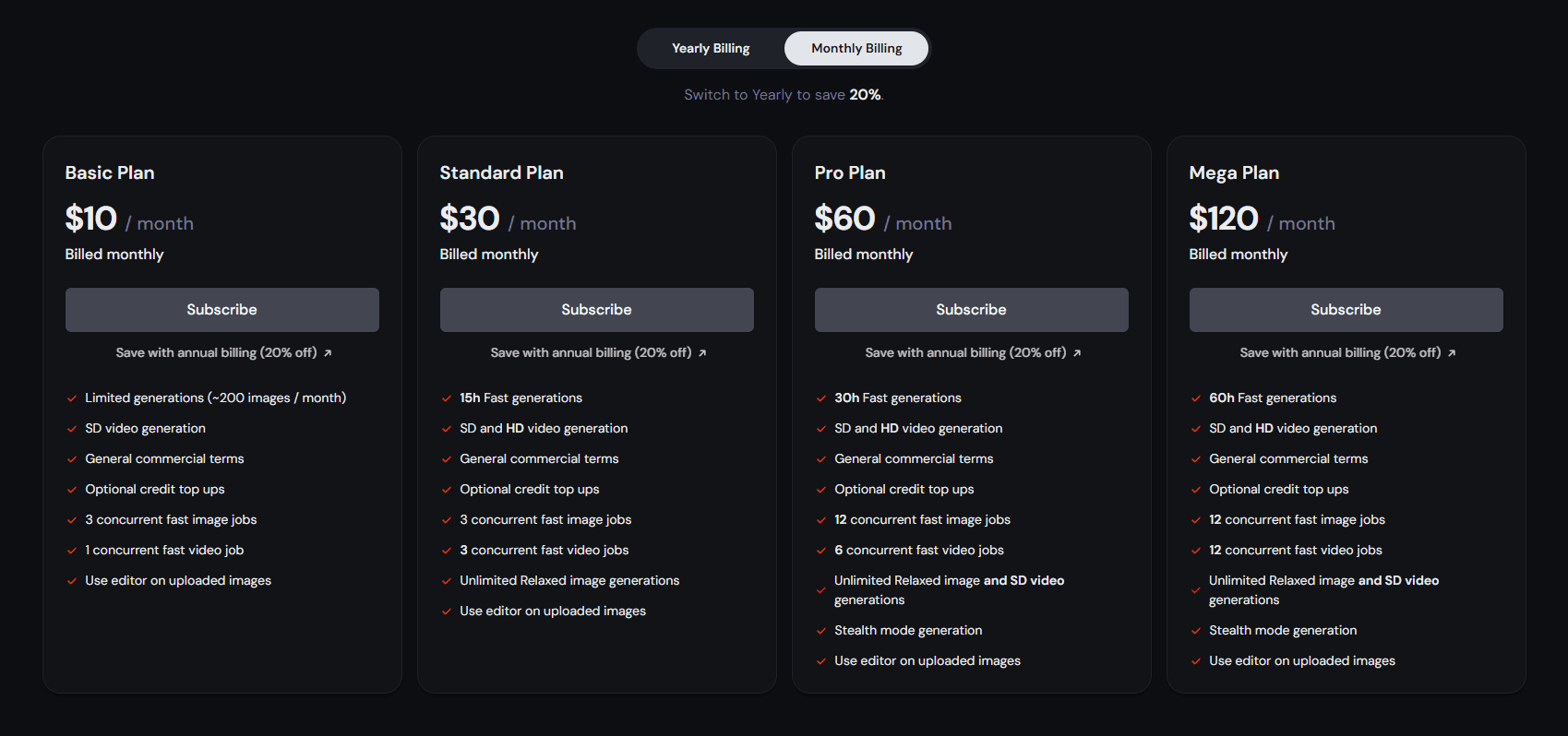Open Standard Plan annual billing savings link
The width and height of the screenshot is (1568, 736).
click(x=591, y=353)
